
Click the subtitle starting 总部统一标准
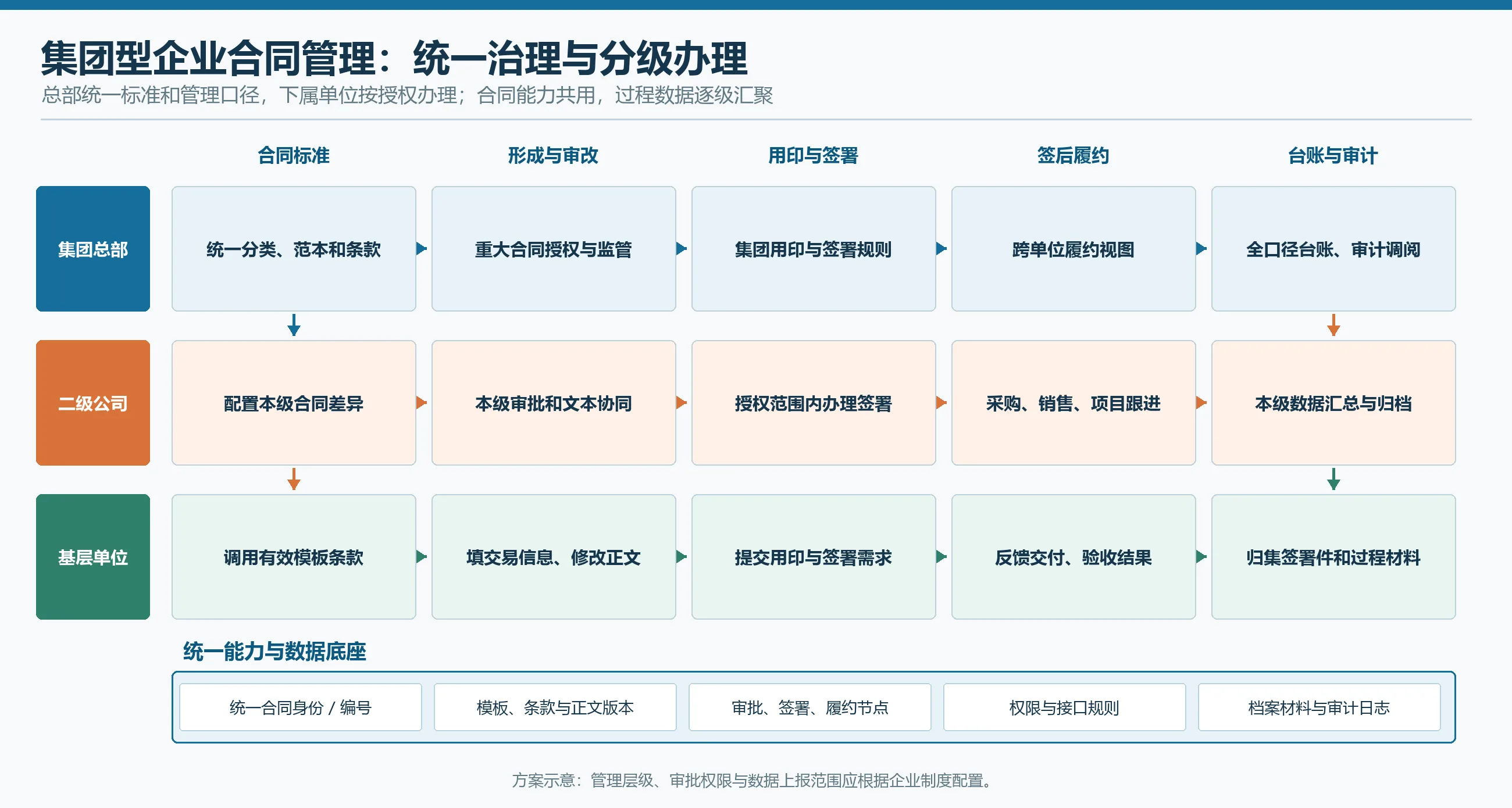coord(407,95)
